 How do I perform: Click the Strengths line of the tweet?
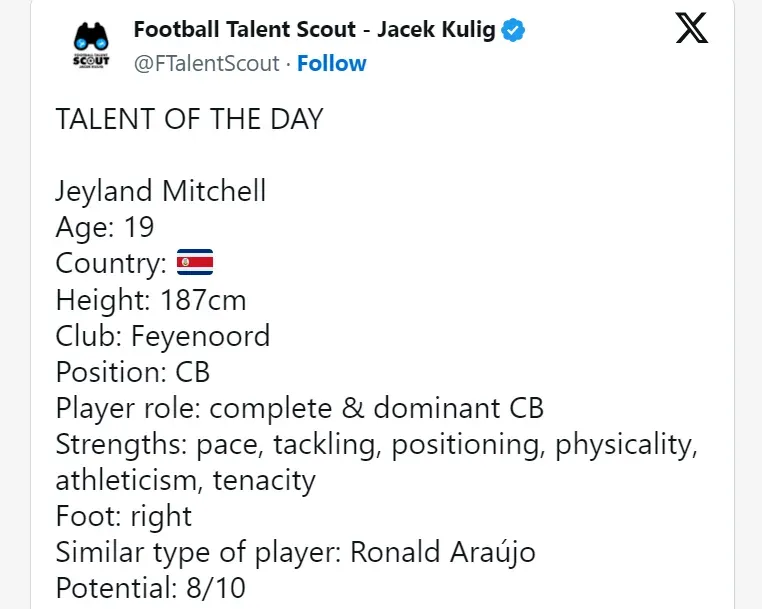pos(376,445)
